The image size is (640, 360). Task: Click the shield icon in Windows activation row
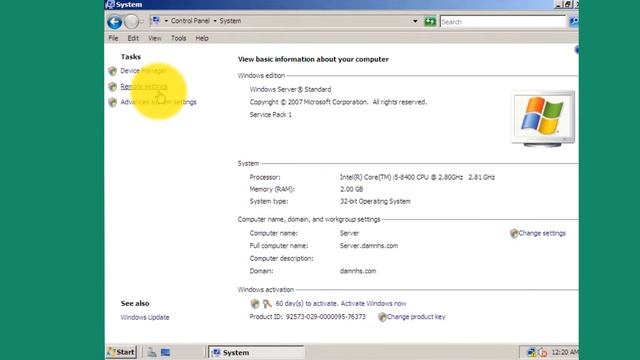coord(255,304)
